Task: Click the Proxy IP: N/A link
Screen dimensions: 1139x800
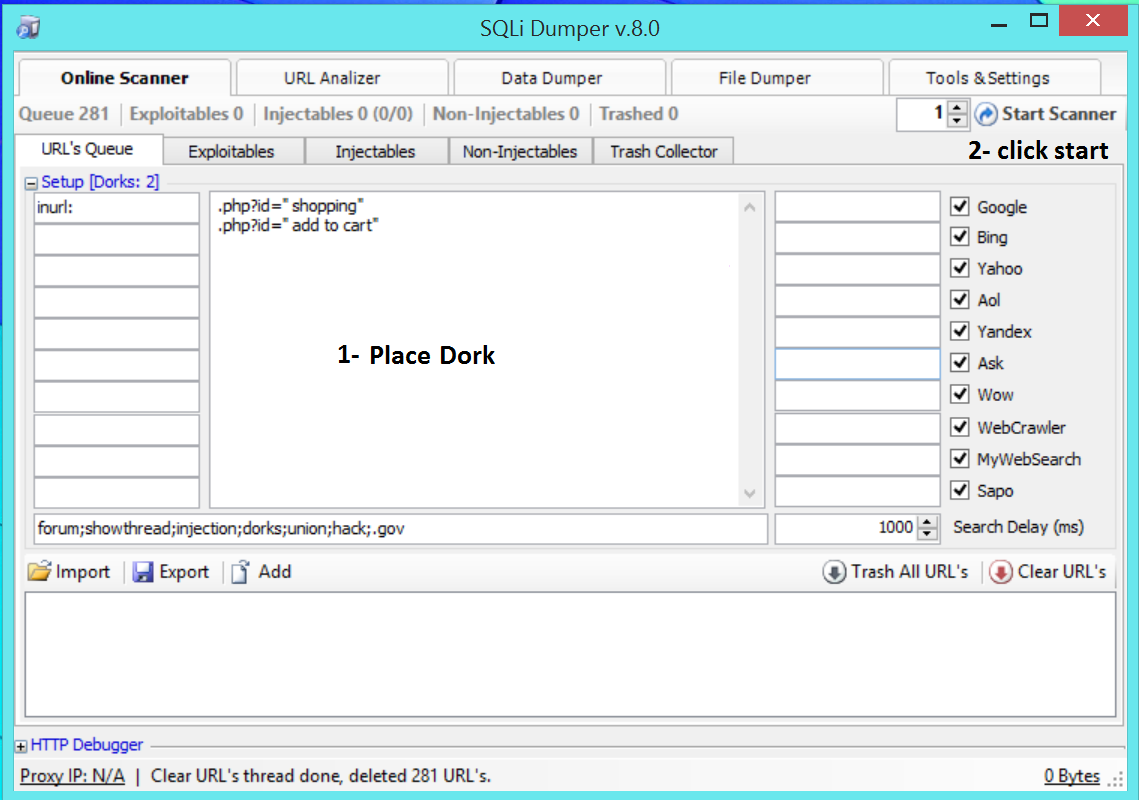Action: coord(72,776)
